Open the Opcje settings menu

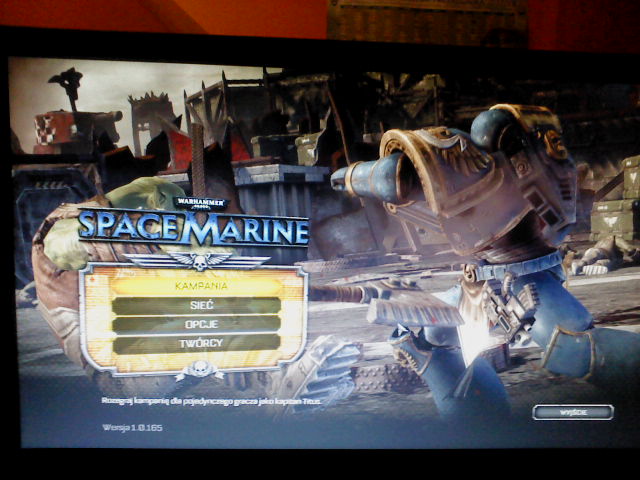tap(195, 324)
